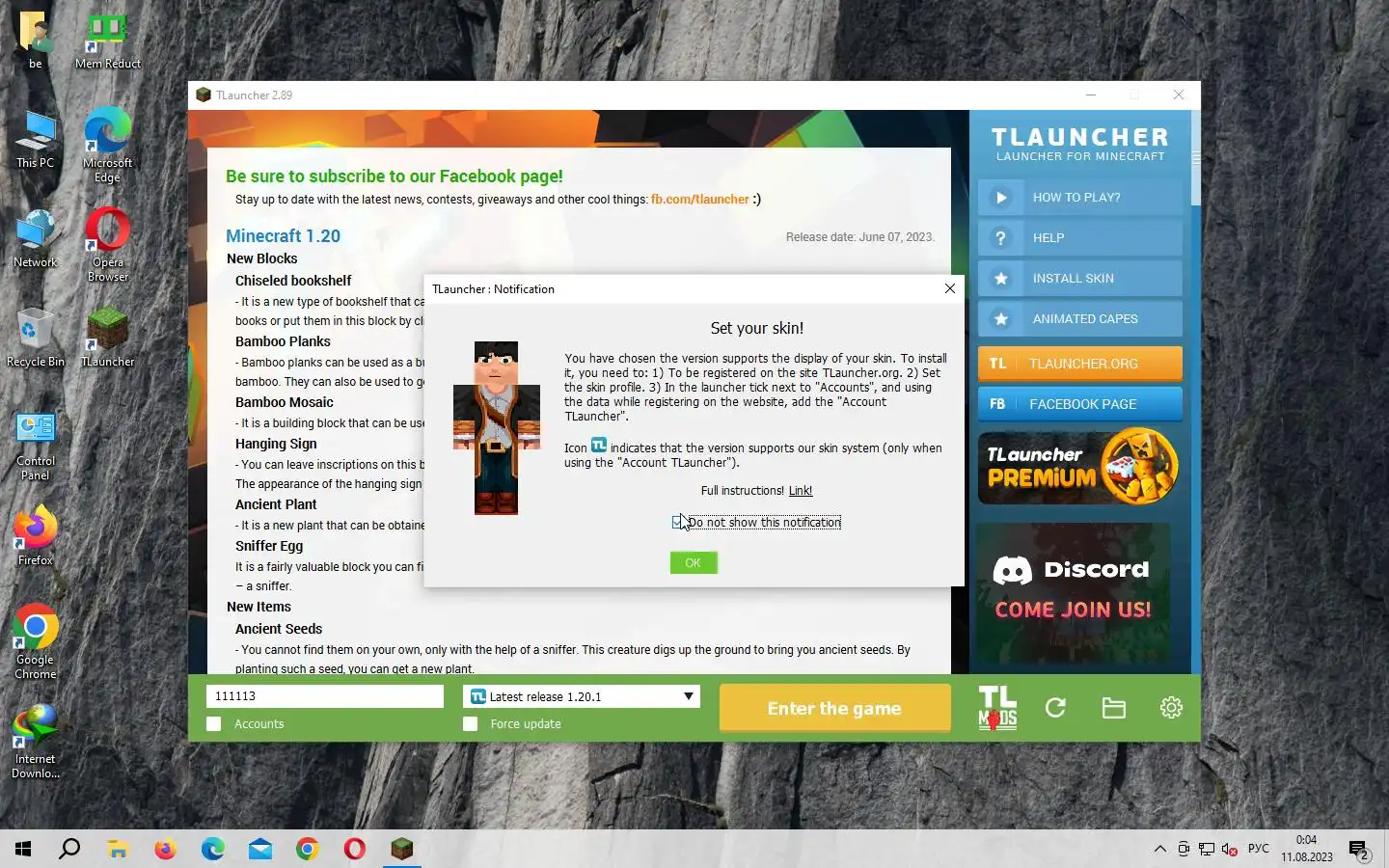Click the TLauncher taskbar icon
The image size is (1389, 868).
tap(402, 849)
